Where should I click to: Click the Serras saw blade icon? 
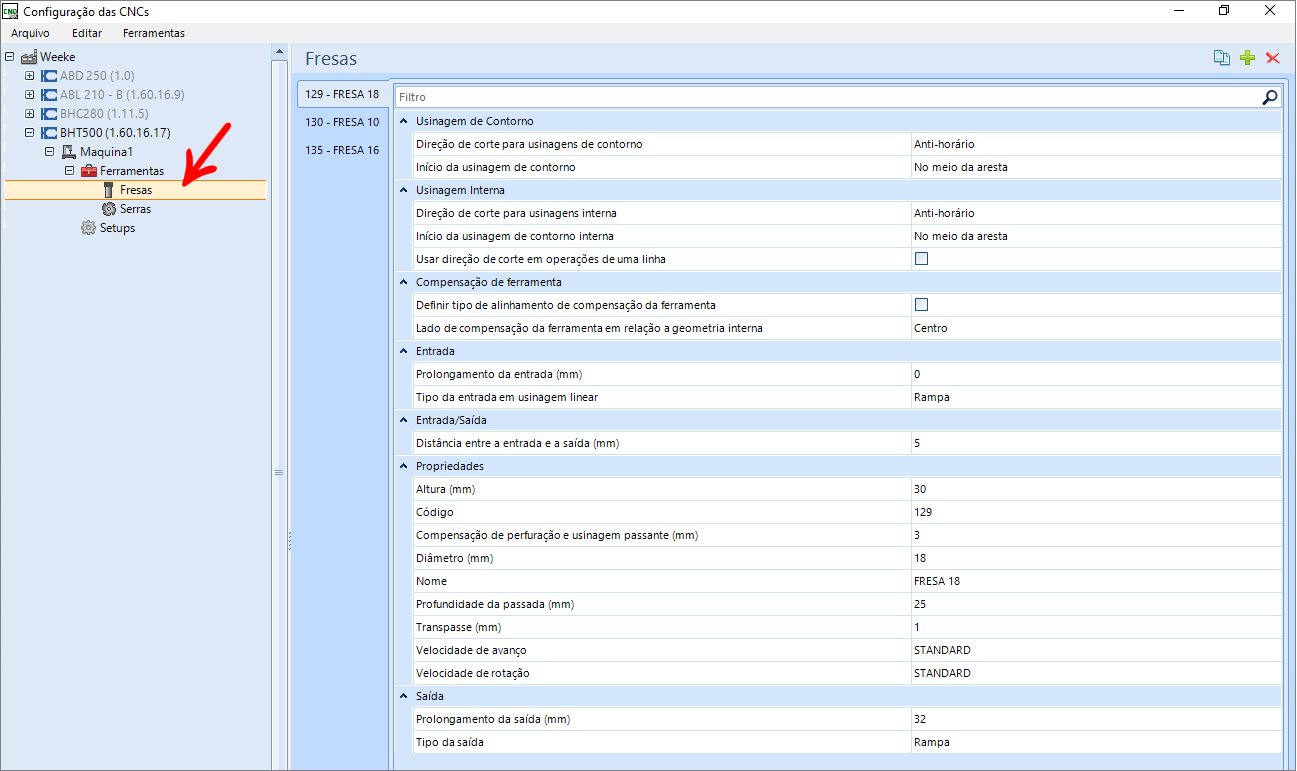click(x=109, y=209)
